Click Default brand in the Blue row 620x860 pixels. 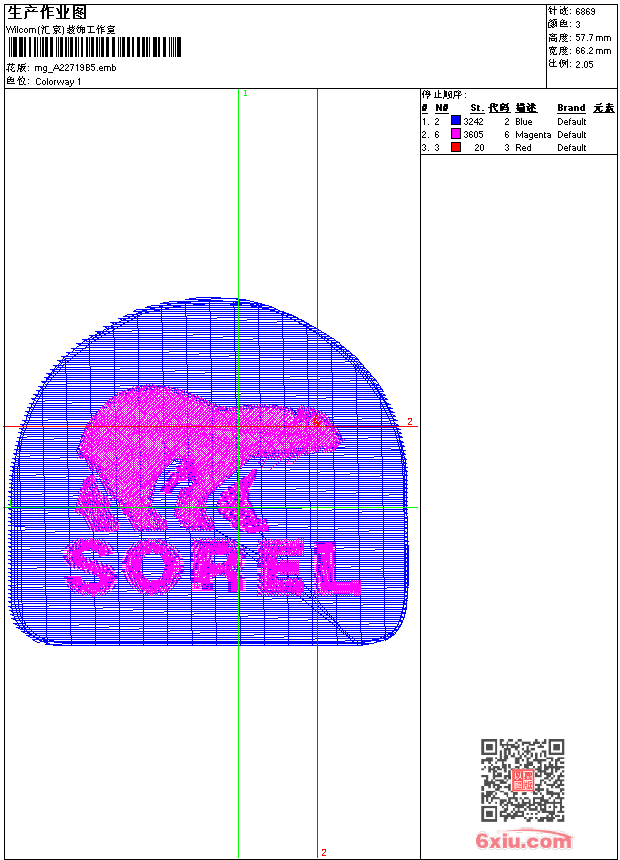tap(572, 122)
